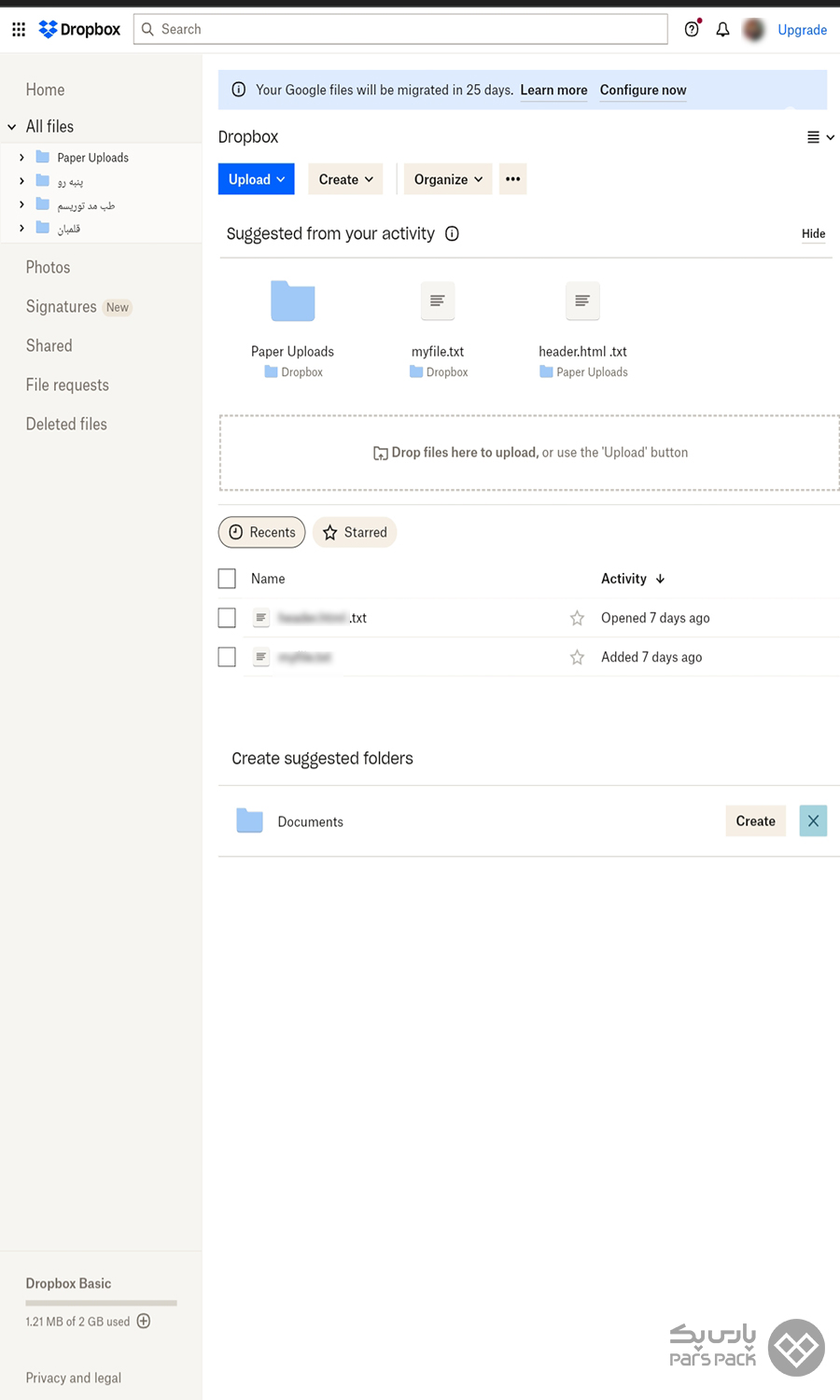Open the Organize dropdown

tap(448, 179)
